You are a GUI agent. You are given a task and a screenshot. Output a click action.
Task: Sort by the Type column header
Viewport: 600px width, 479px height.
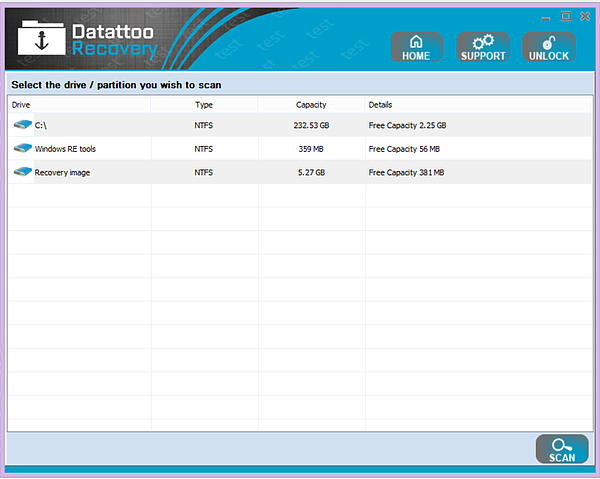(204, 105)
